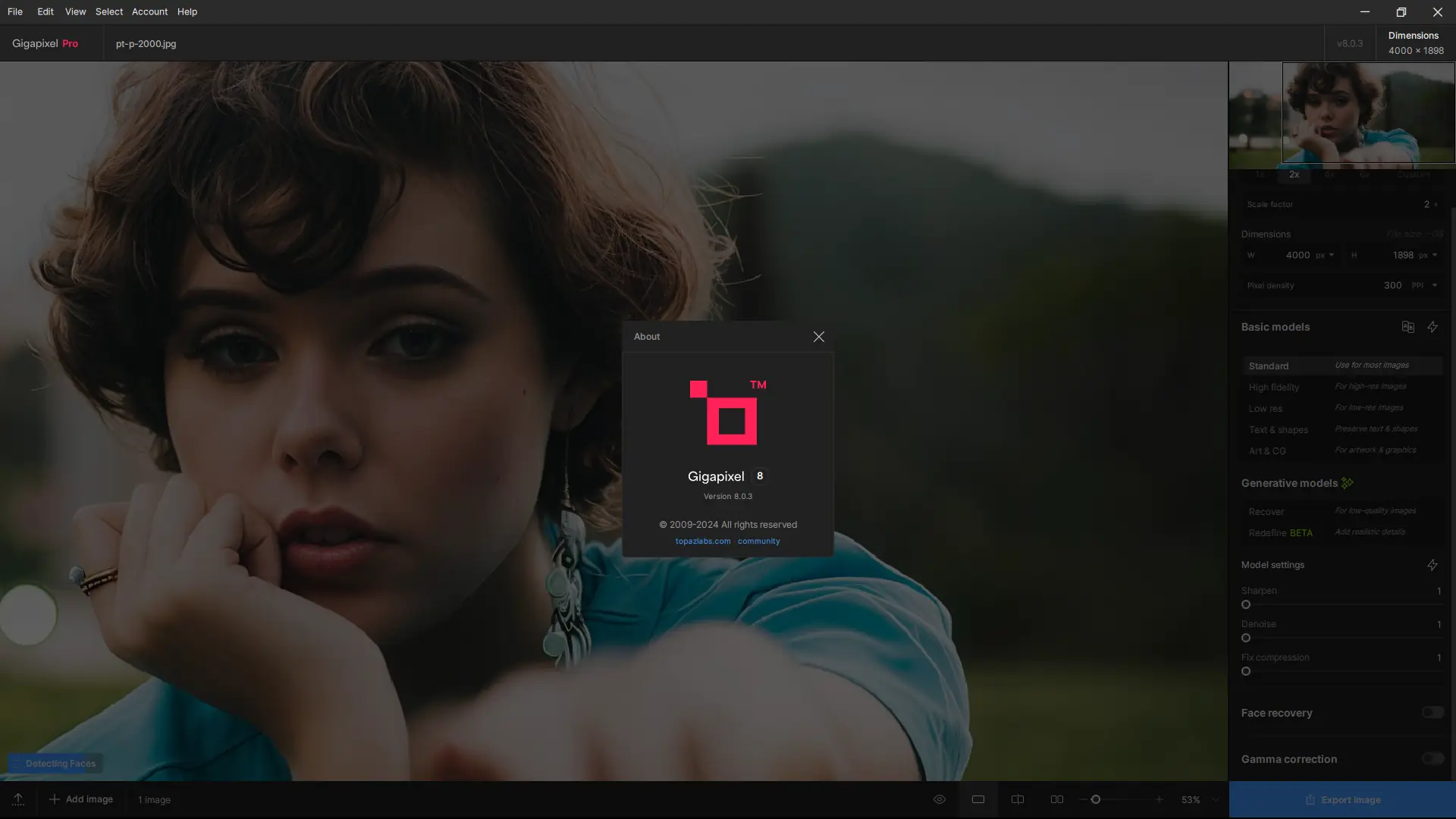Click the Basic models compare icon
Screen dimensions: 1456x819
point(1407,327)
